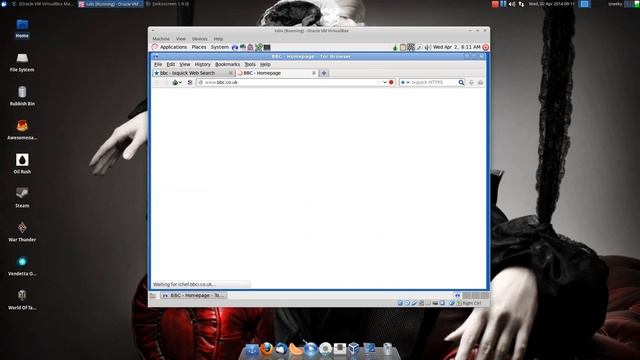Click the clipboard icon in guest panel tray

pyautogui.click(x=402, y=47)
